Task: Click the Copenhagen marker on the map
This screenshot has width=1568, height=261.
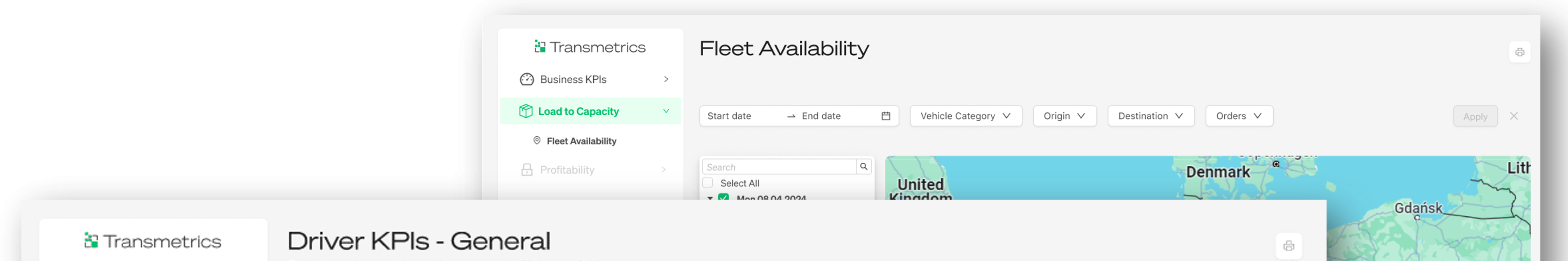Action: (x=1276, y=164)
